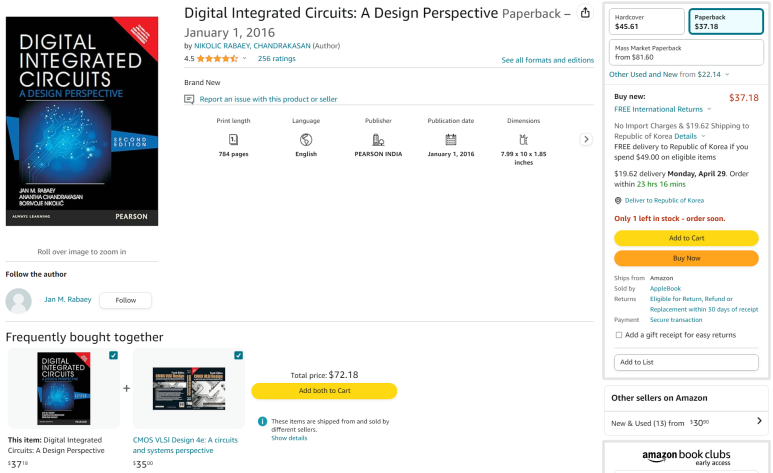Image resolution: width=773 pixels, height=473 pixels.
Task: Click Only 1 left in stock text
Action: 669,218
